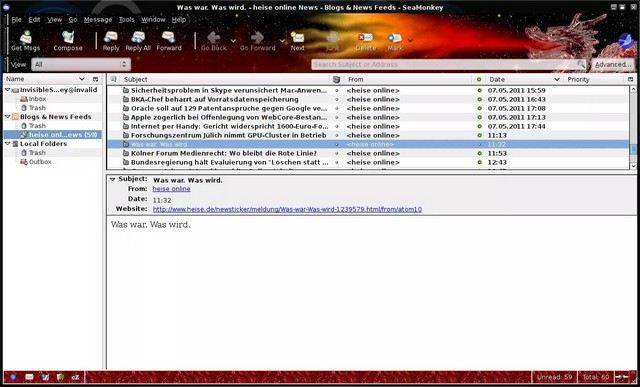This screenshot has width=640, height=387.
Task: Open thread pane column picker
Action: [630, 79]
